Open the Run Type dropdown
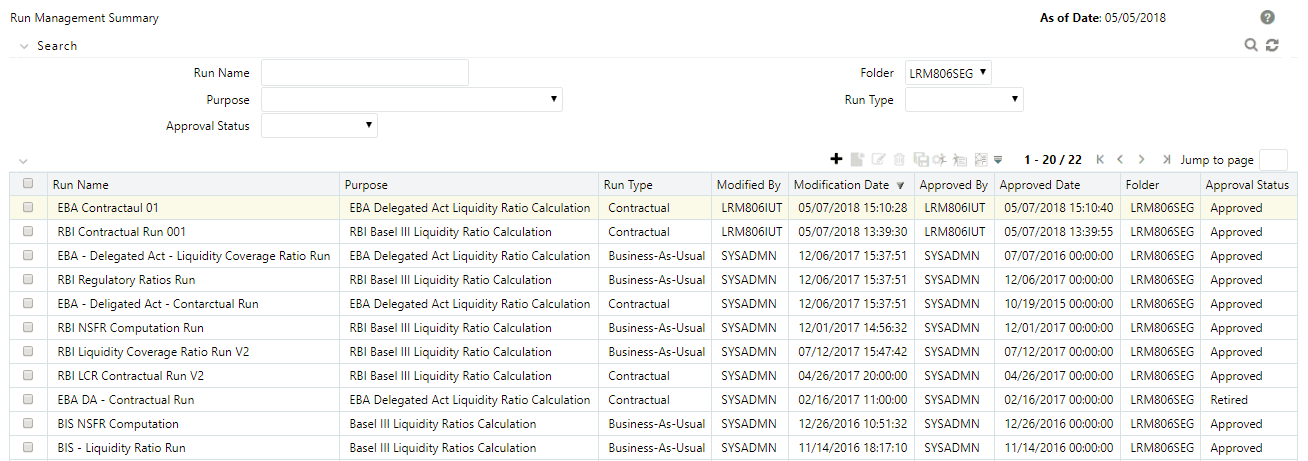Screen dimensions: 1308x461 point(964,99)
